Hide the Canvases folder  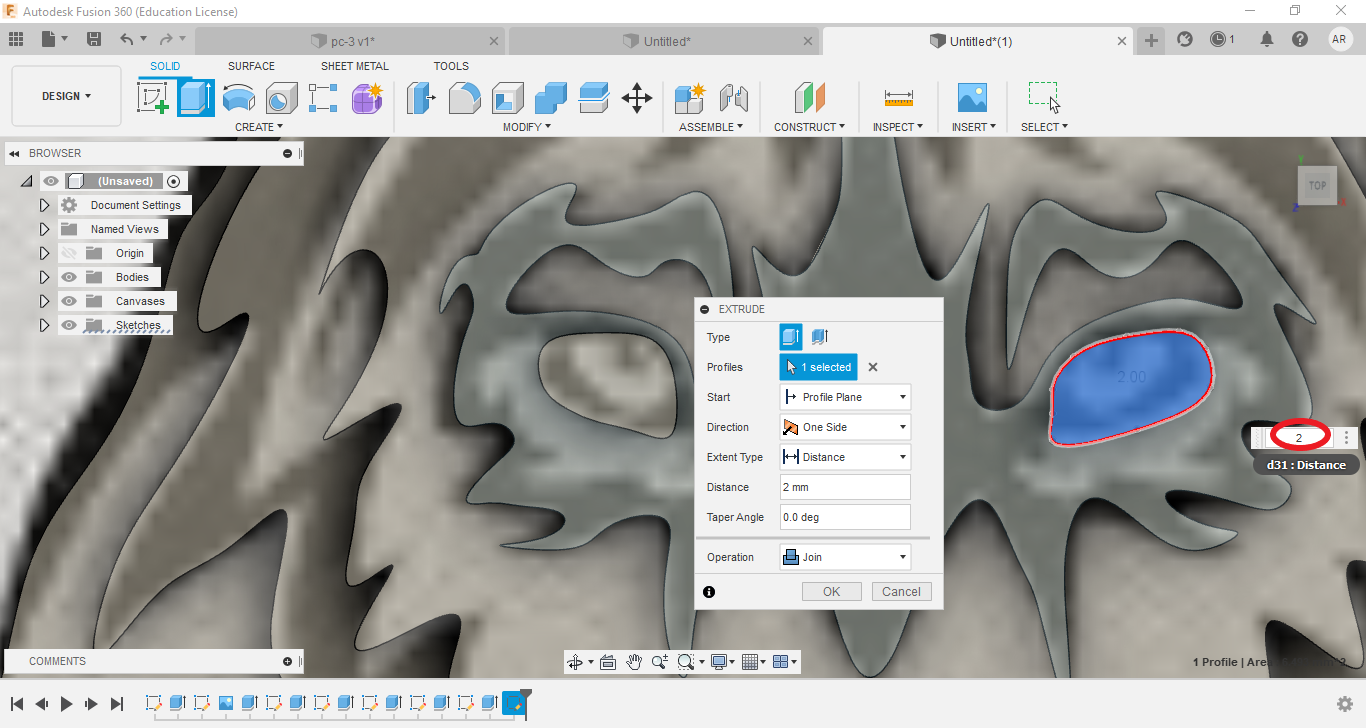69,301
